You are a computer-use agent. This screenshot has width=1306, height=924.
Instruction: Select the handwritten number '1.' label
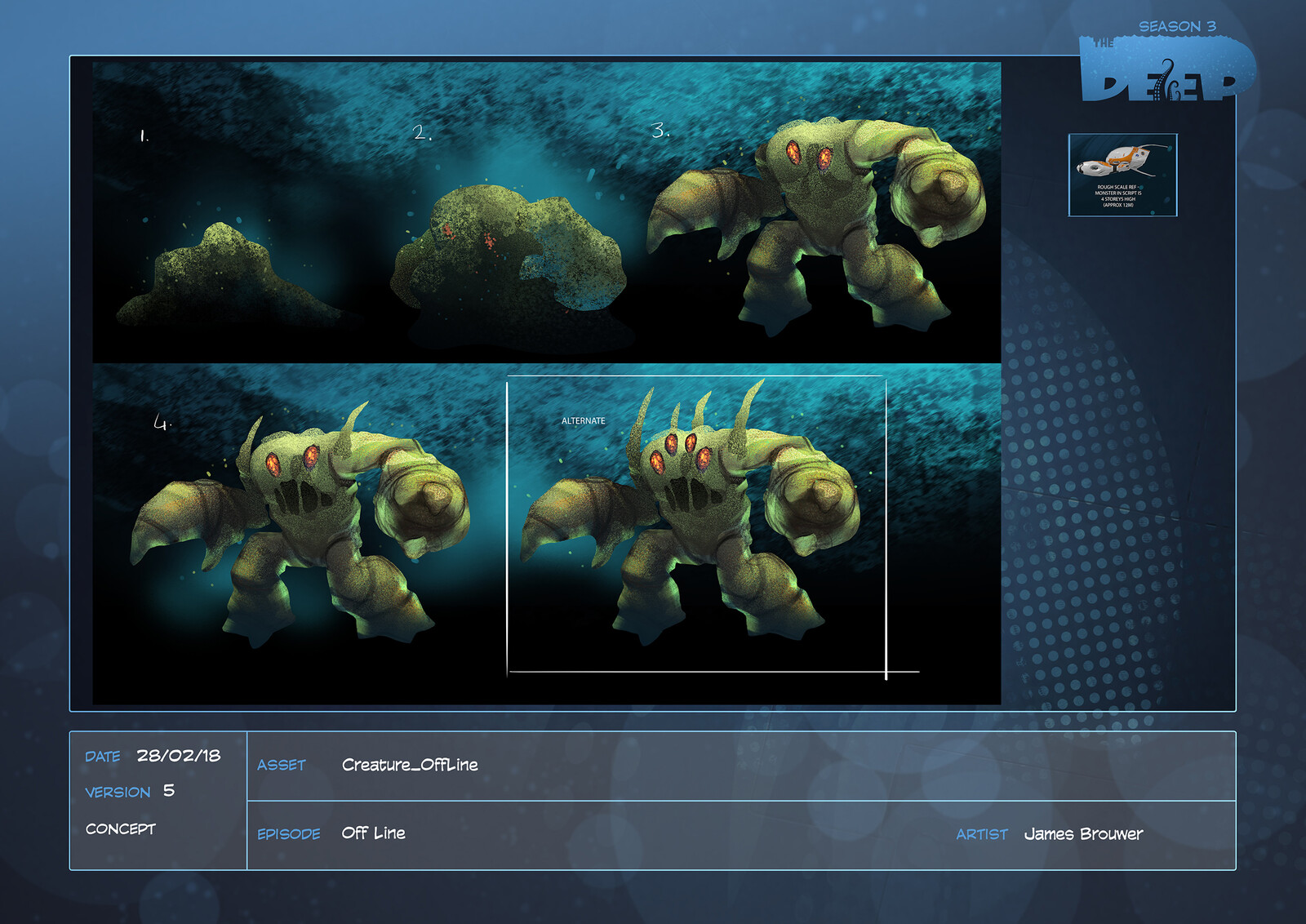pos(144,135)
